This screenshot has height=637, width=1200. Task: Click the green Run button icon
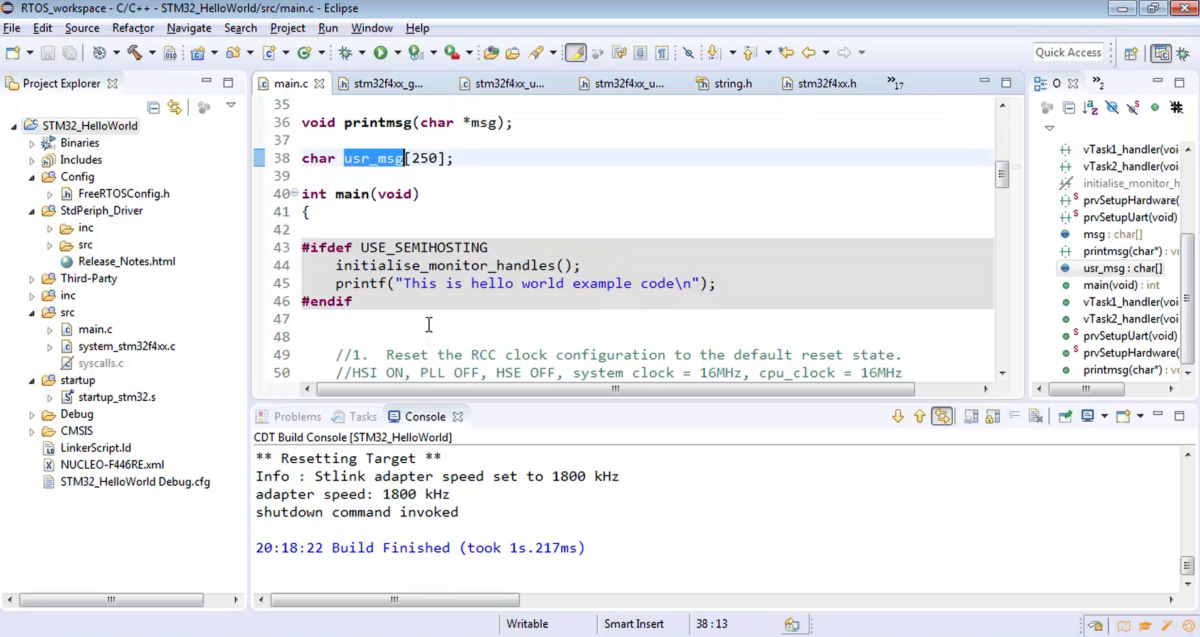(380, 53)
